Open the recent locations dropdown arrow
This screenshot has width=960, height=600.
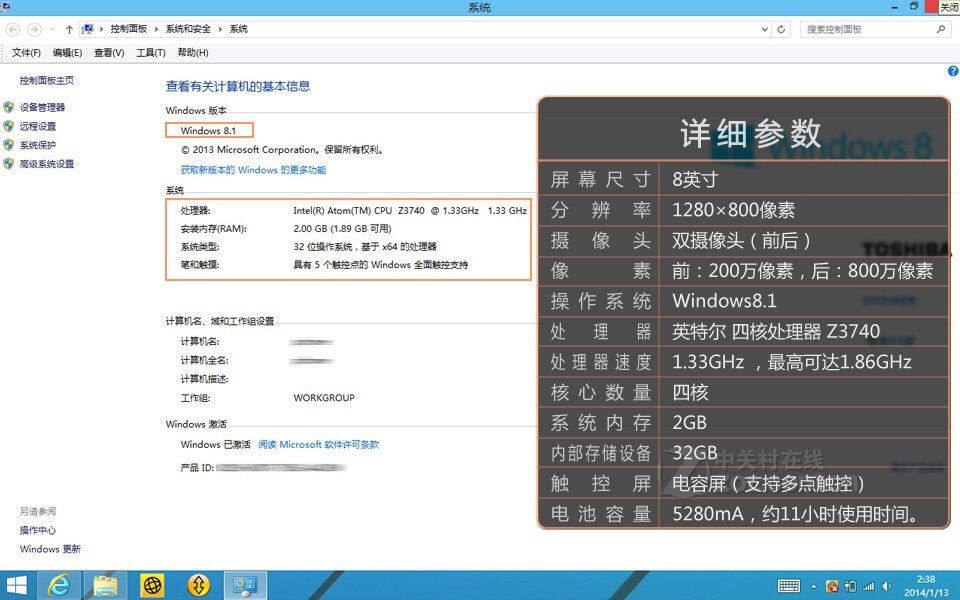tap(53, 29)
